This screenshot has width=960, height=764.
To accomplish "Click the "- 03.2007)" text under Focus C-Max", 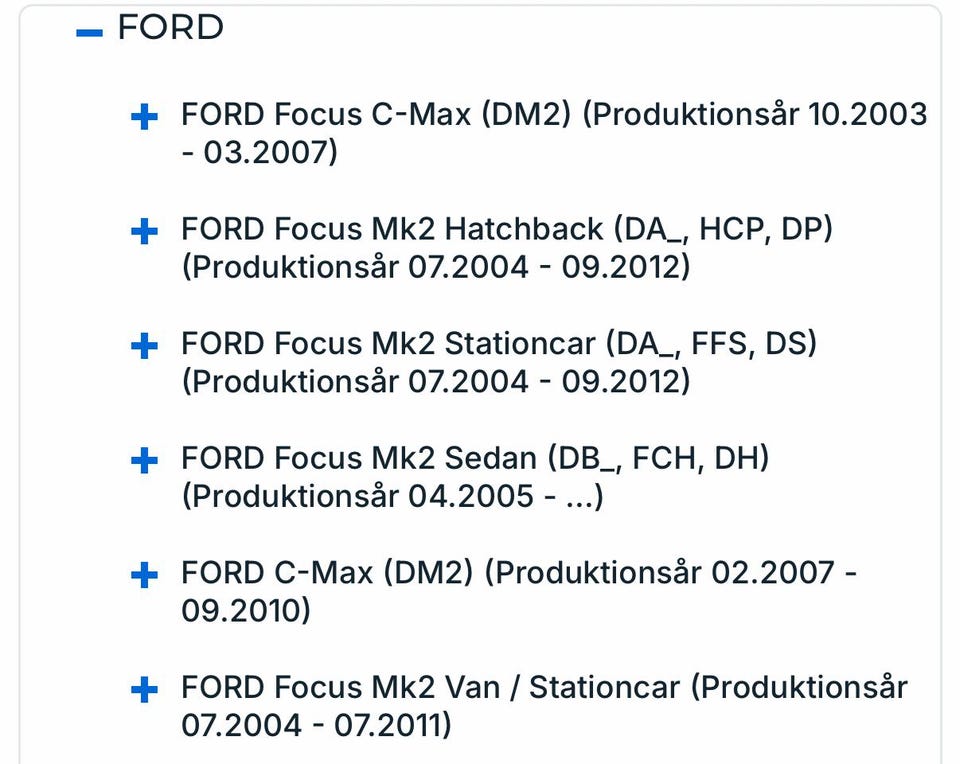I will (260, 153).
